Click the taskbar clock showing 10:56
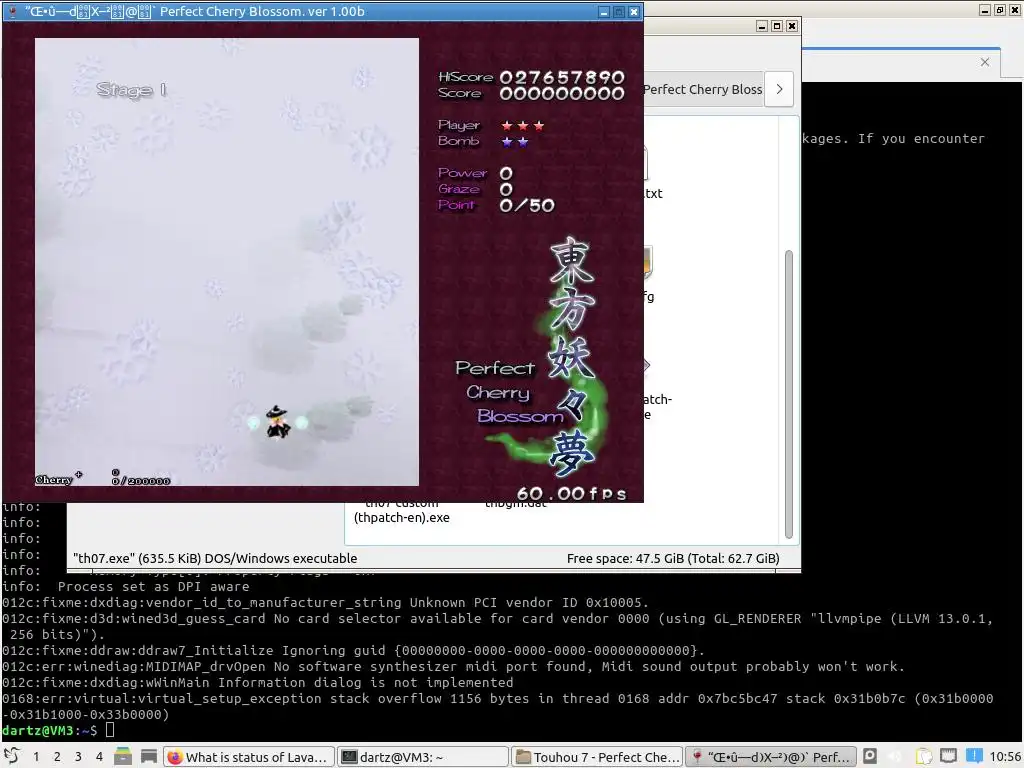 click(1005, 757)
